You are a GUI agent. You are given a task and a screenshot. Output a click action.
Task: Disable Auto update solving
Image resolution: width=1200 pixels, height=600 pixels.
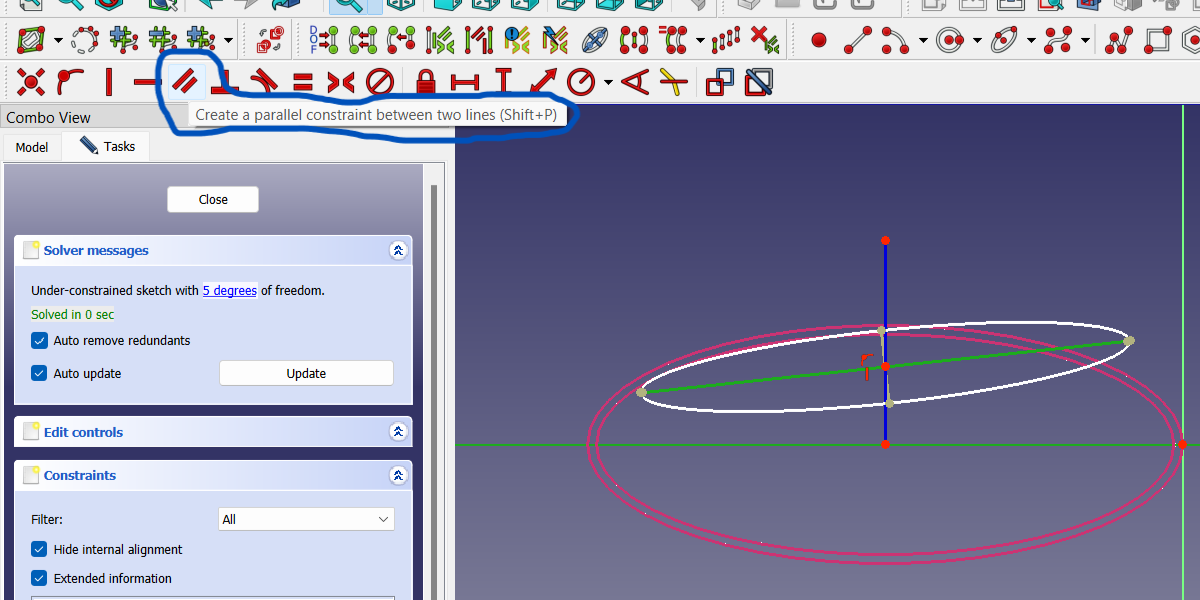click(x=38, y=373)
